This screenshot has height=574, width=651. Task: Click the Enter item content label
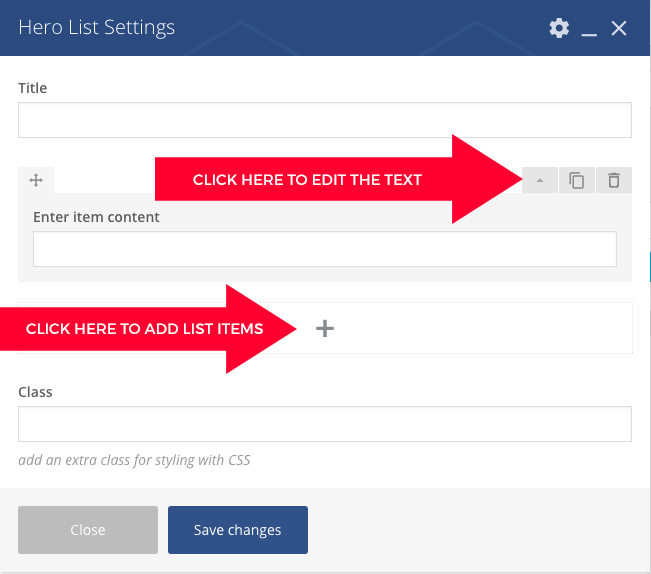pos(96,217)
